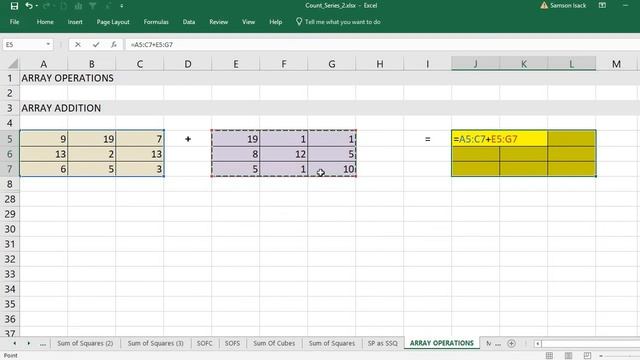
Task: Click in the formula bar text =A5:C7+E5:G7
Action: point(151,44)
